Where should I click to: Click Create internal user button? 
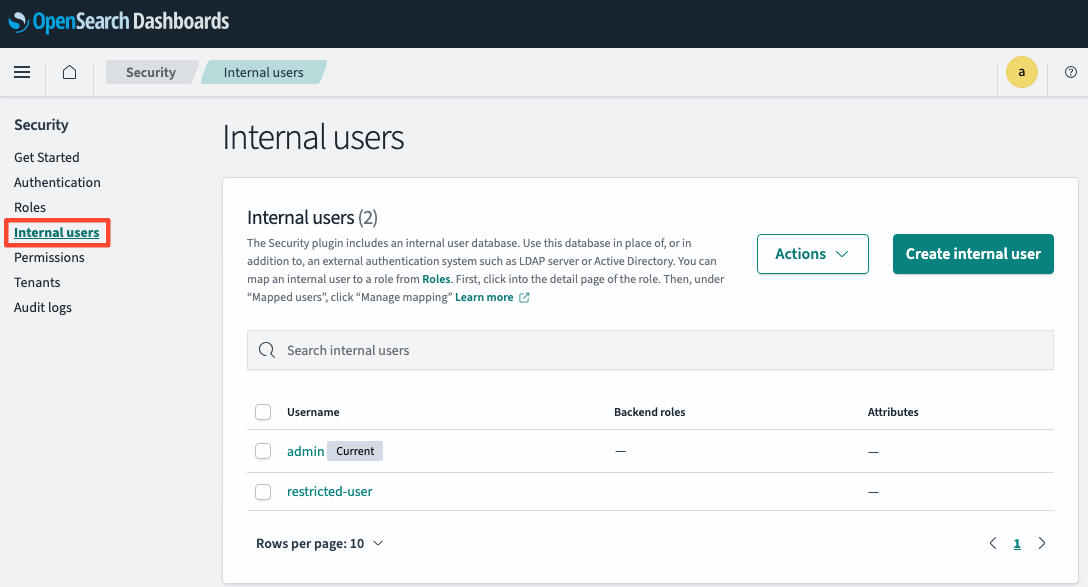tap(973, 254)
